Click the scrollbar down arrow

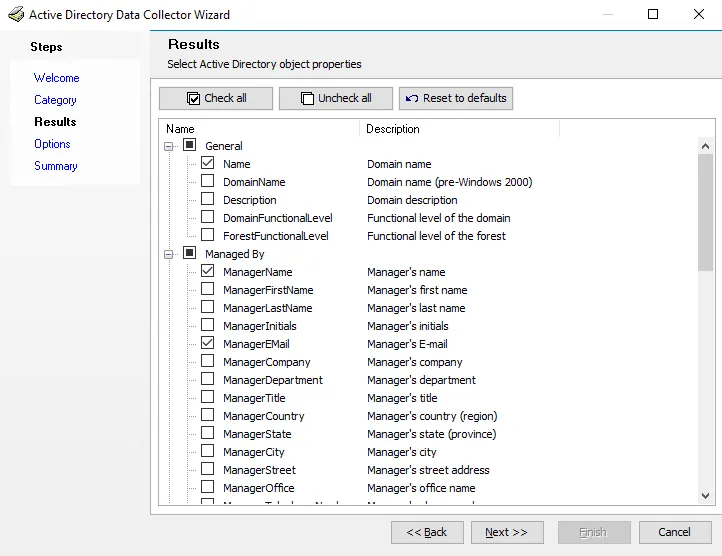tap(705, 496)
